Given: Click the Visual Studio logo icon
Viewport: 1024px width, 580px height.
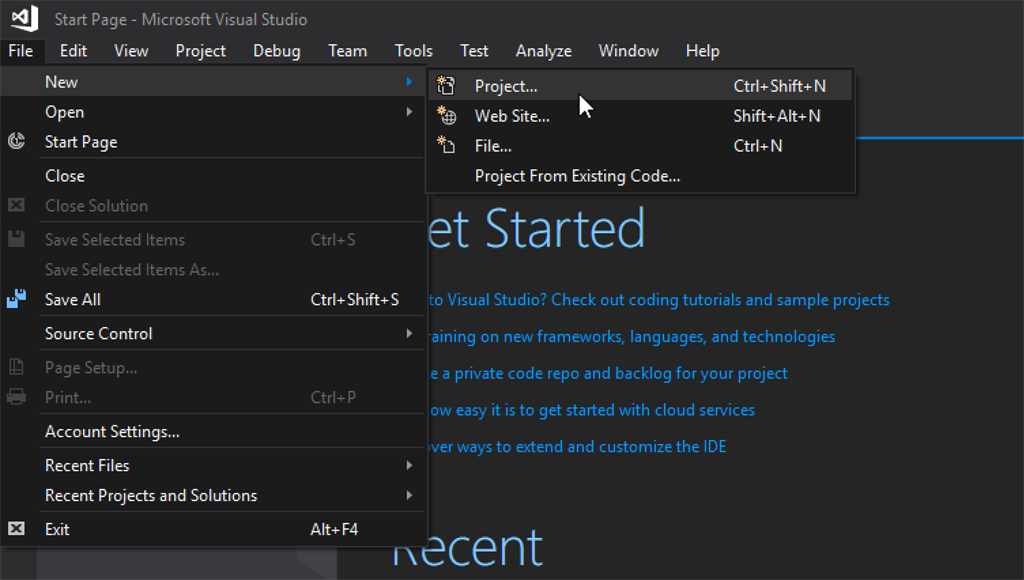Looking at the screenshot, I should (24, 18).
